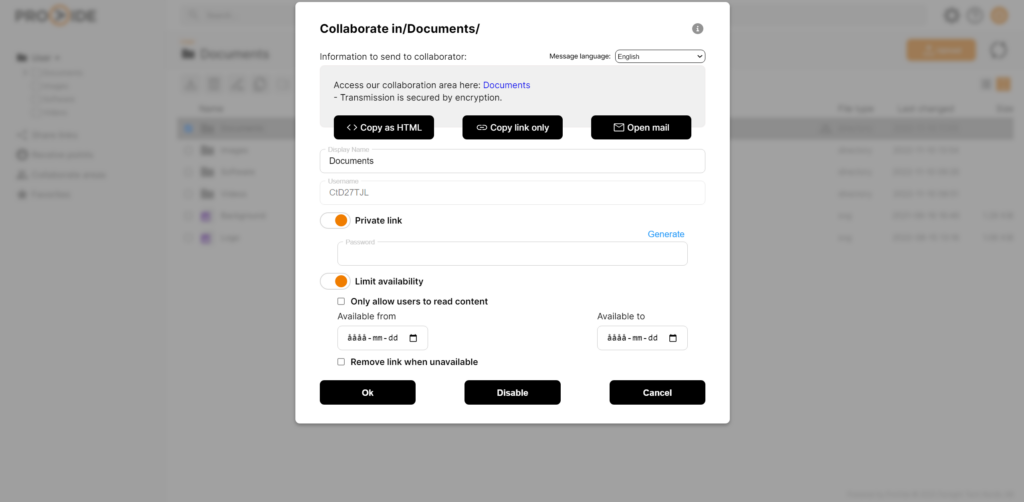Click the Copy as HTML button
This screenshot has width=1024, height=502.
[384, 128]
